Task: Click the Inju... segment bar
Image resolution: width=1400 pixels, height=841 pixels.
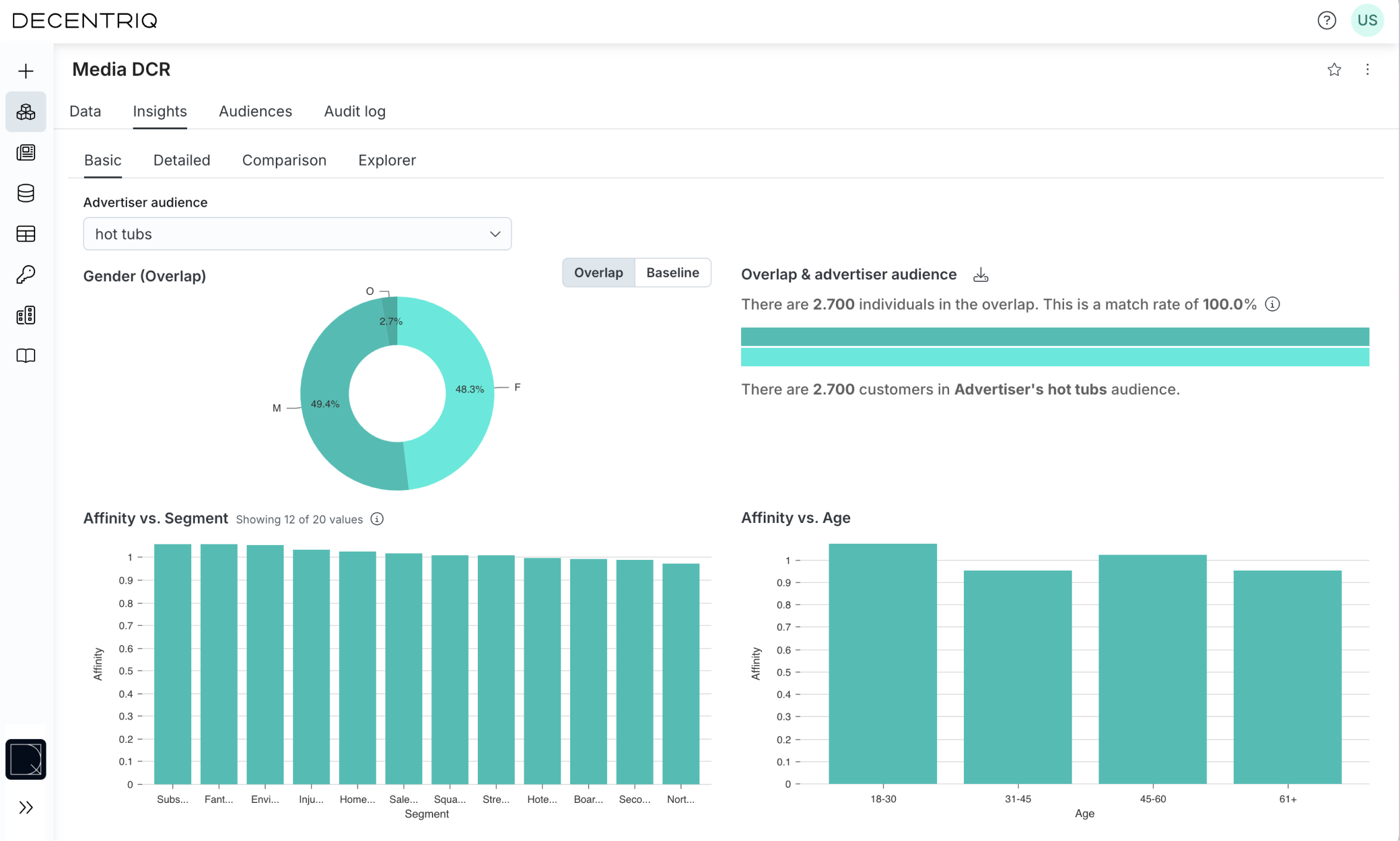Action: [x=311, y=667]
